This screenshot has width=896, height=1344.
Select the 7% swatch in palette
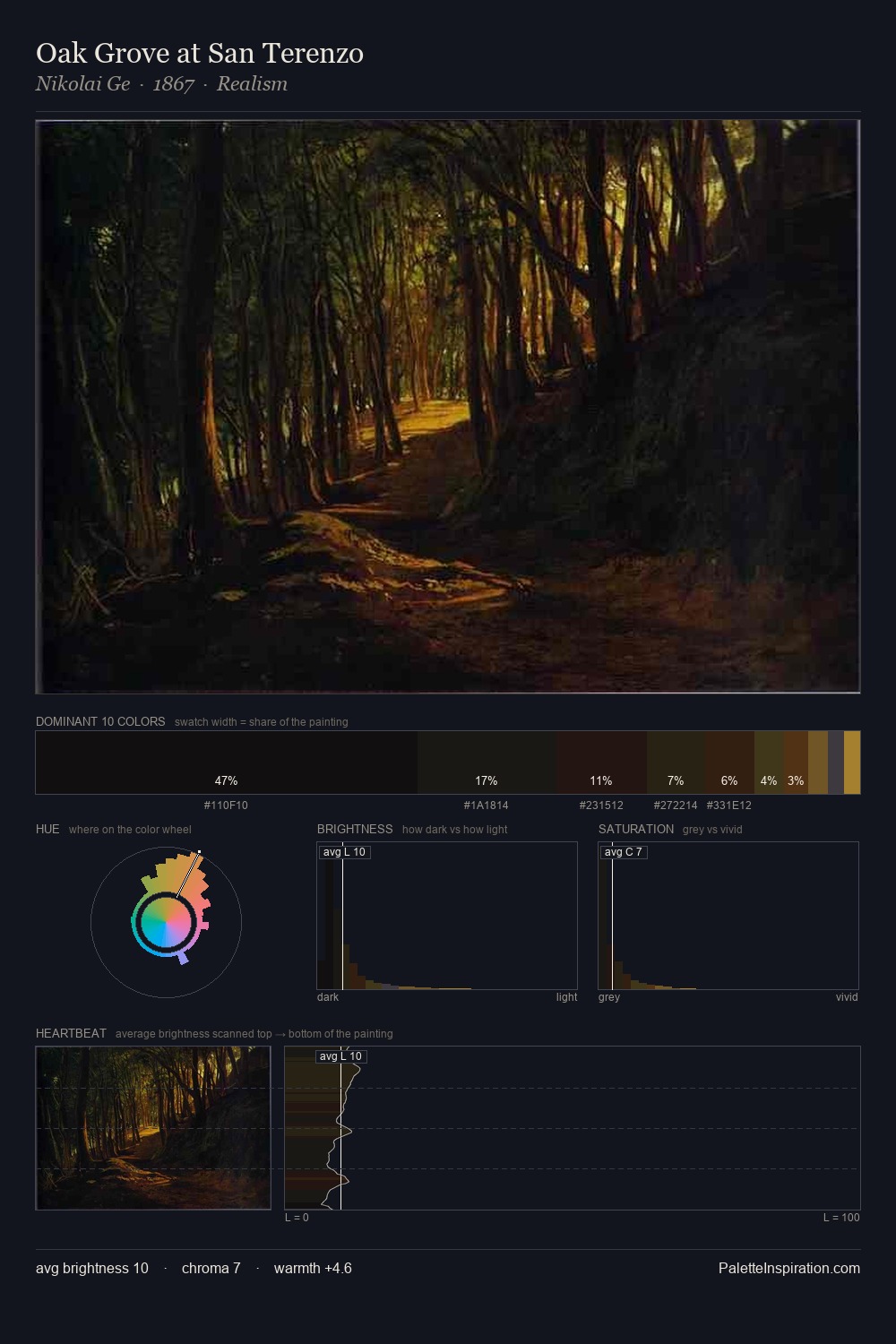(x=676, y=762)
